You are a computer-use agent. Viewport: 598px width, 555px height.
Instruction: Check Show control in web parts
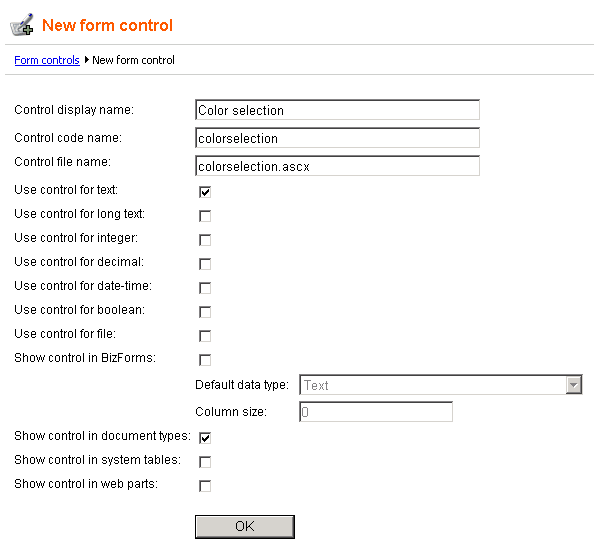point(205,486)
